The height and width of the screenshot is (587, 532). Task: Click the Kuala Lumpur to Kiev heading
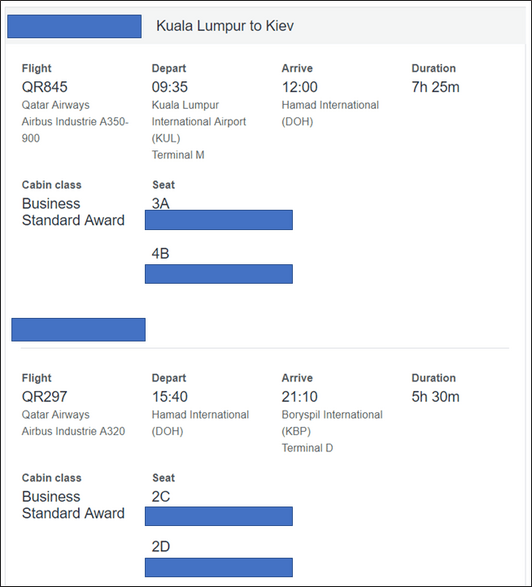[x=225, y=26]
